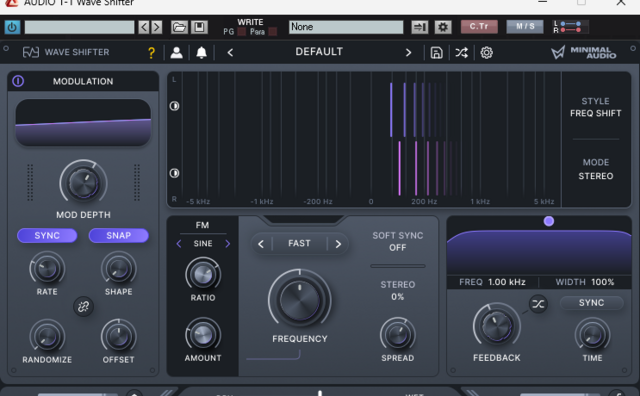Select previous FM waveform before Sine

coord(179,244)
